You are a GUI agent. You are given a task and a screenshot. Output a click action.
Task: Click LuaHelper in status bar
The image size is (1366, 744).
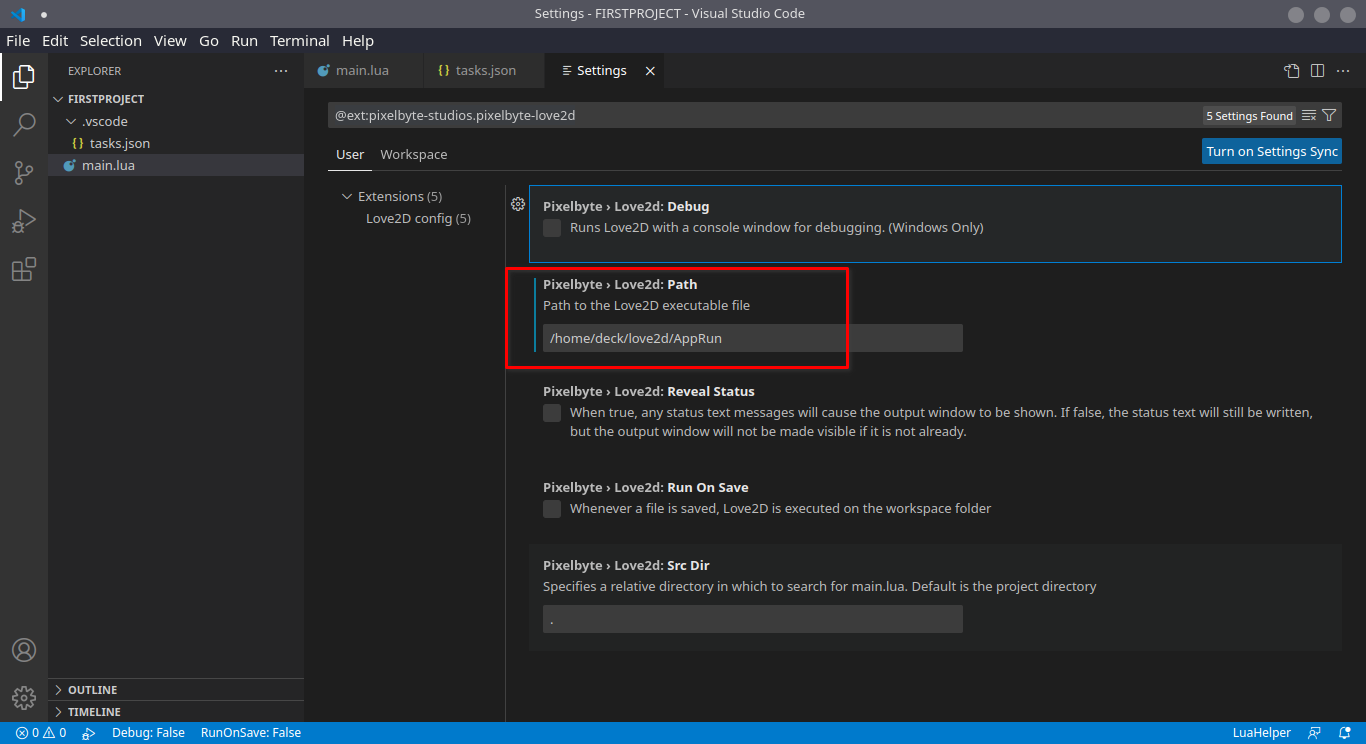coord(1262,733)
